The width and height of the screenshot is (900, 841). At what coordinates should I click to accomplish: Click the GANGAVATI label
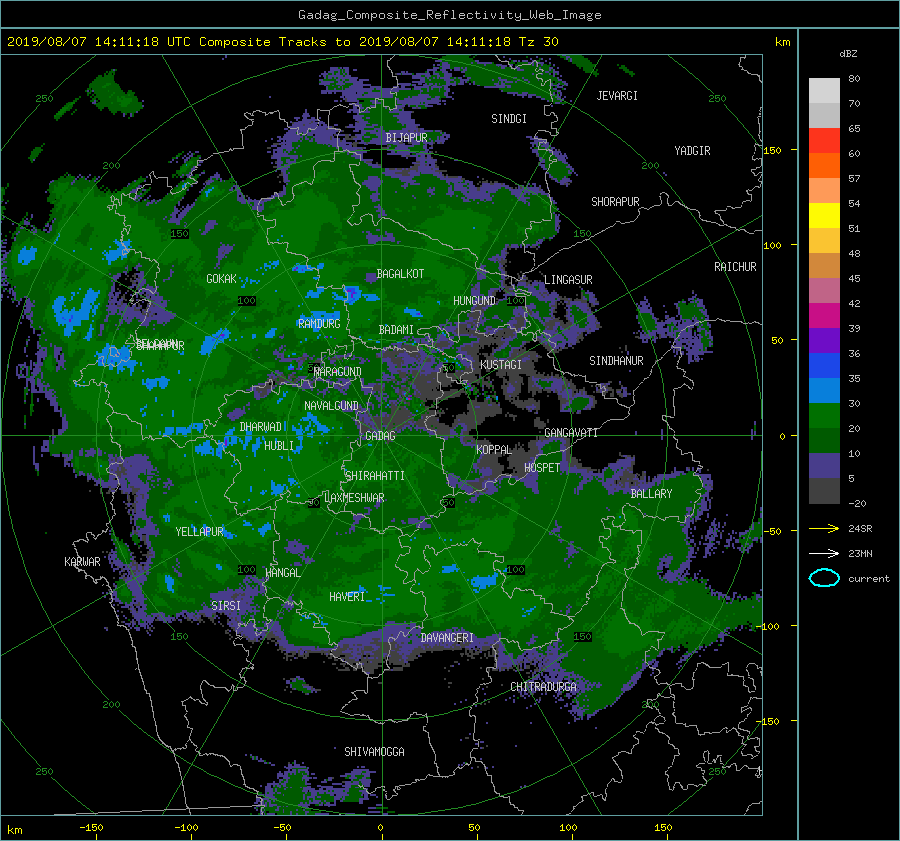point(571,433)
